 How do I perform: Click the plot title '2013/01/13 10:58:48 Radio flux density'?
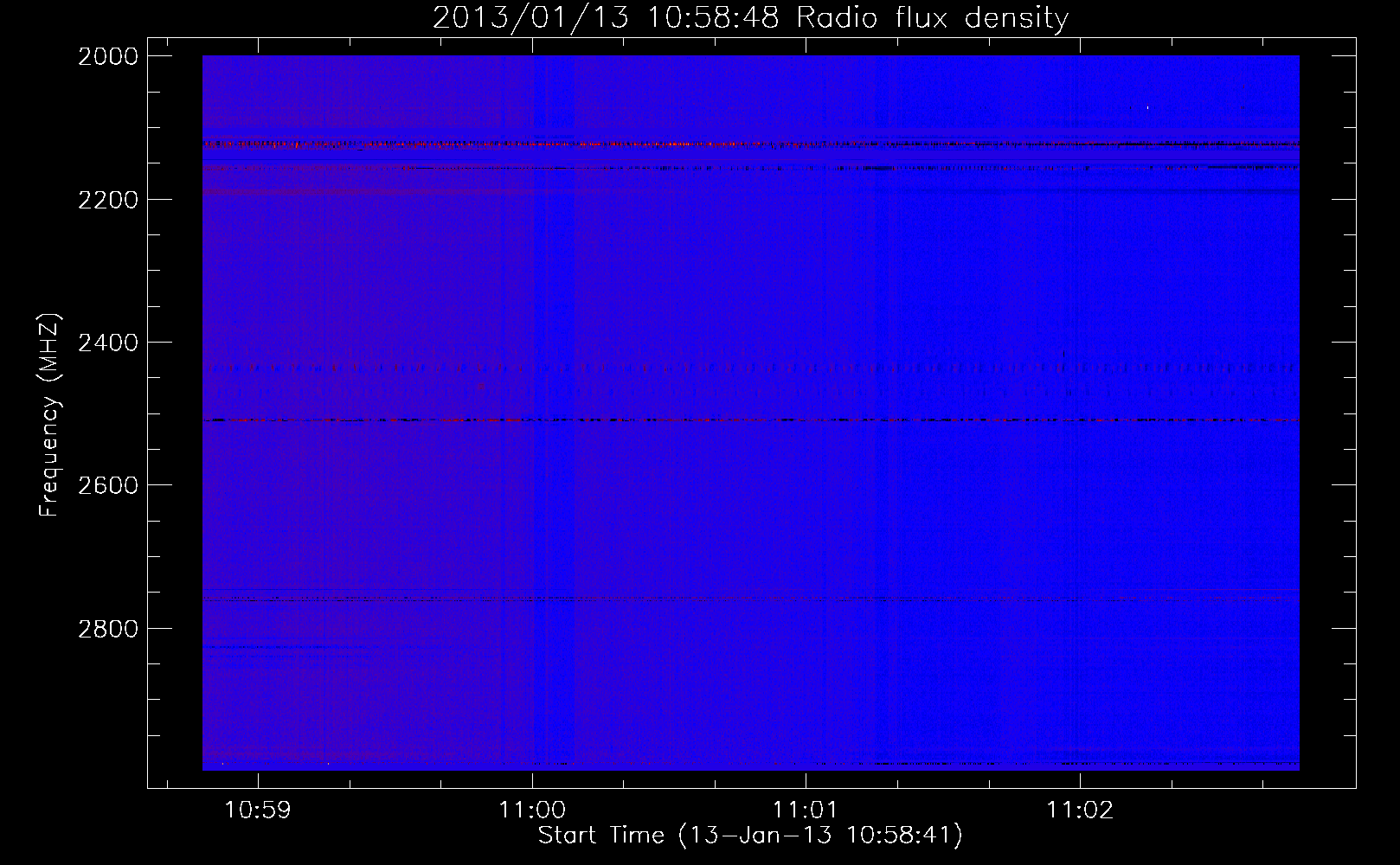pos(750,18)
